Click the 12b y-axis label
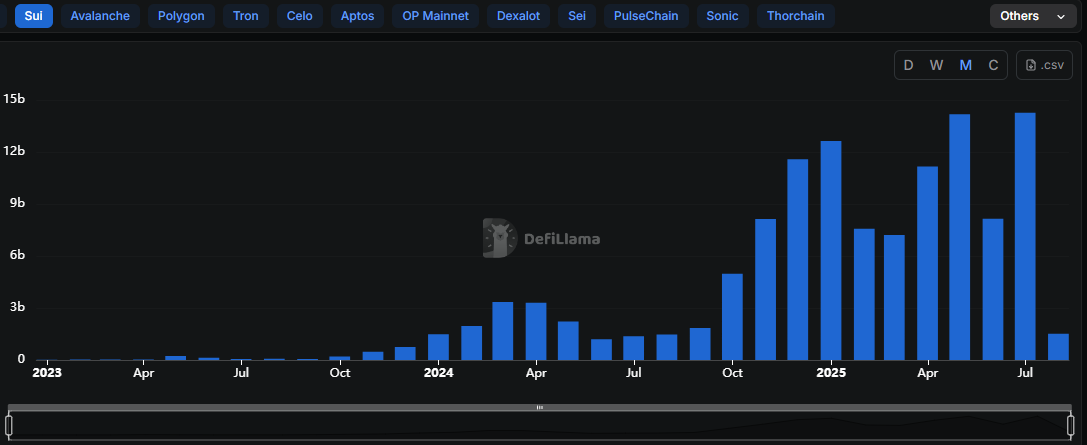This screenshot has width=1087, height=445. pyautogui.click(x=14, y=151)
